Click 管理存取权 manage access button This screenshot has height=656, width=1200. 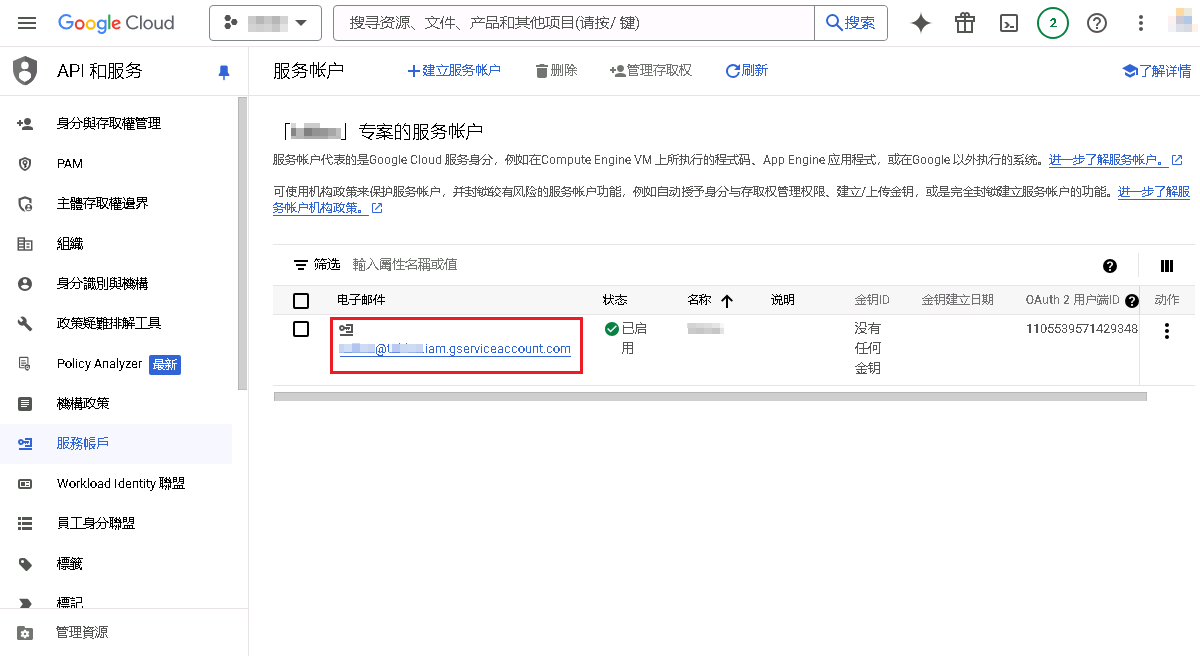pyautogui.click(x=651, y=71)
